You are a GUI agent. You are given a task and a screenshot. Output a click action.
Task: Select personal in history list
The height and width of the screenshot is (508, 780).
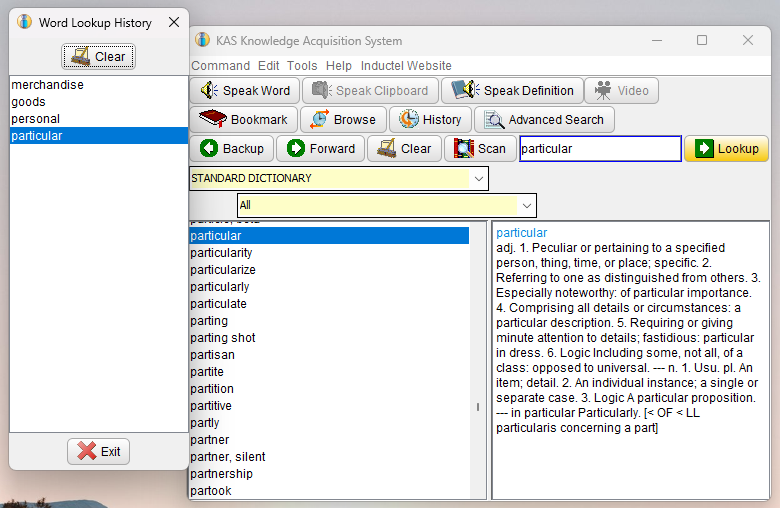point(98,118)
